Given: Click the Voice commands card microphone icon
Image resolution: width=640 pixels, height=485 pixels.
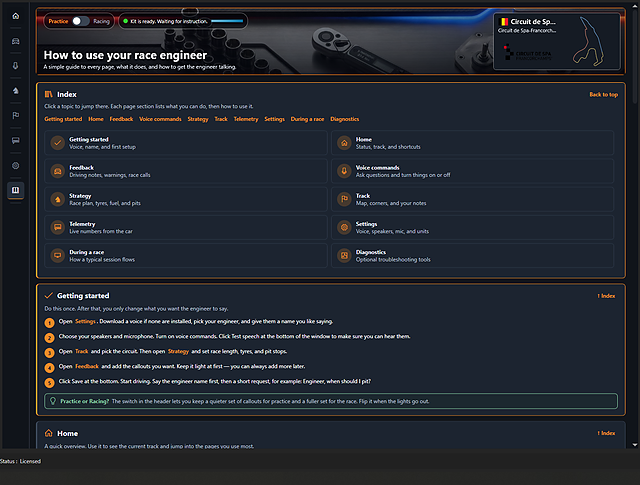Looking at the screenshot, I should pos(344,171).
